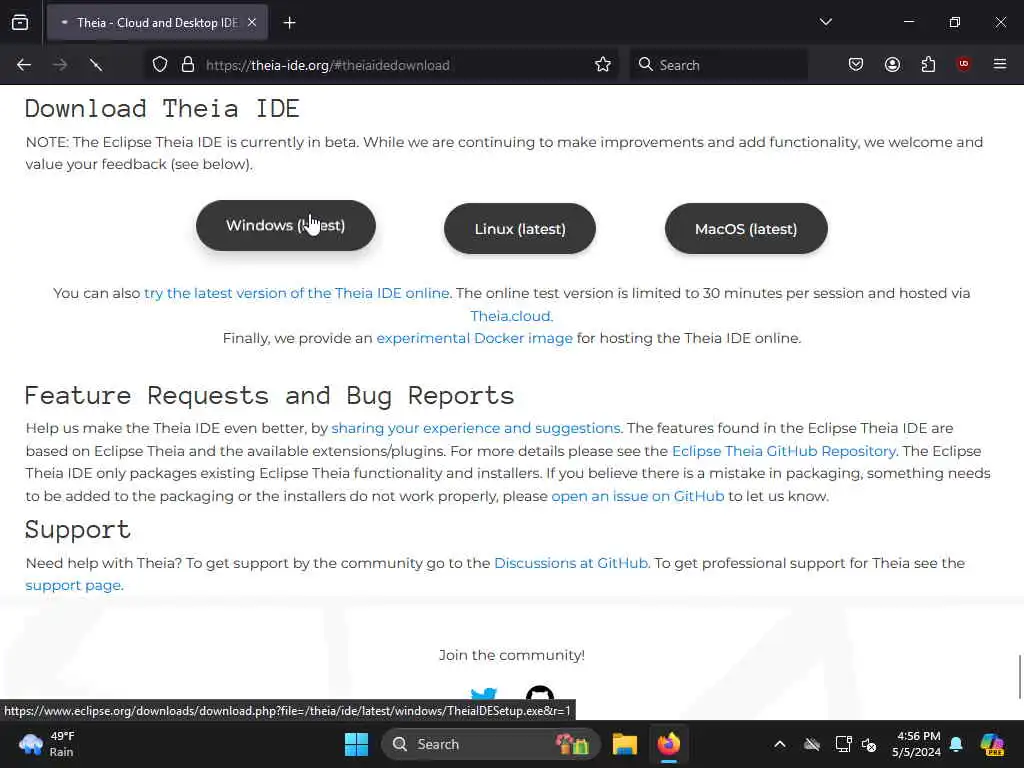
Task: Open Firefox application hamburger menu
Action: coord(1000,64)
